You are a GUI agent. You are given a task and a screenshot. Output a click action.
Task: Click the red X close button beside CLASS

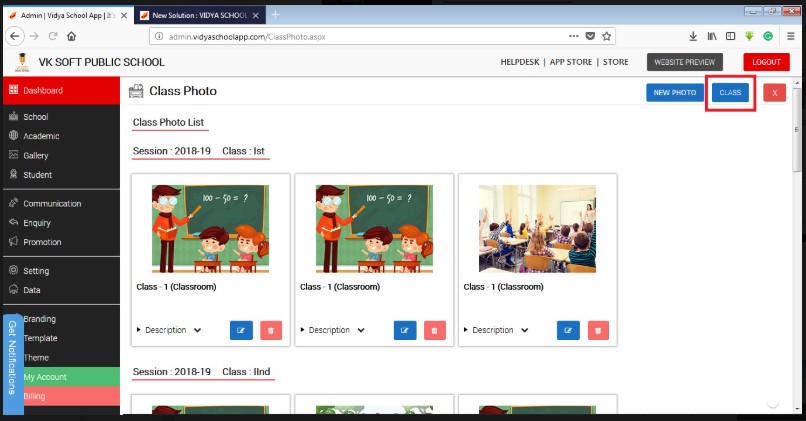pyautogui.click(x=775, y=93)
